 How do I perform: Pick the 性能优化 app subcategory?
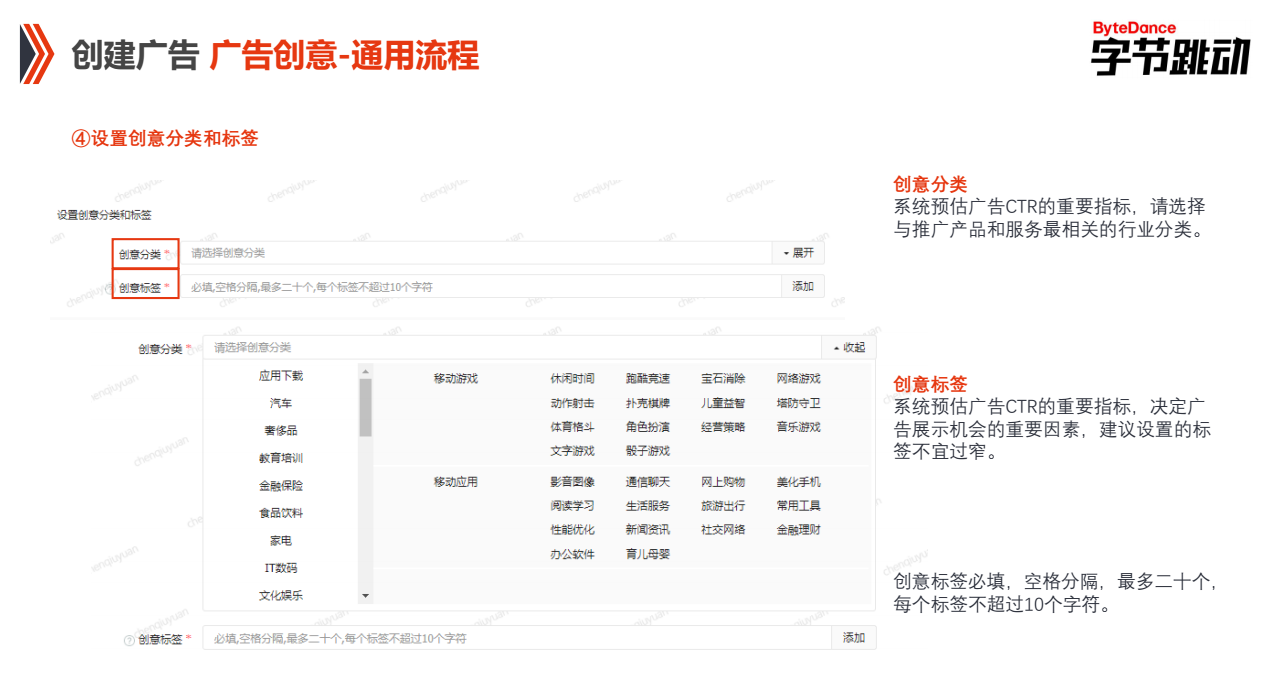(572, 530)
